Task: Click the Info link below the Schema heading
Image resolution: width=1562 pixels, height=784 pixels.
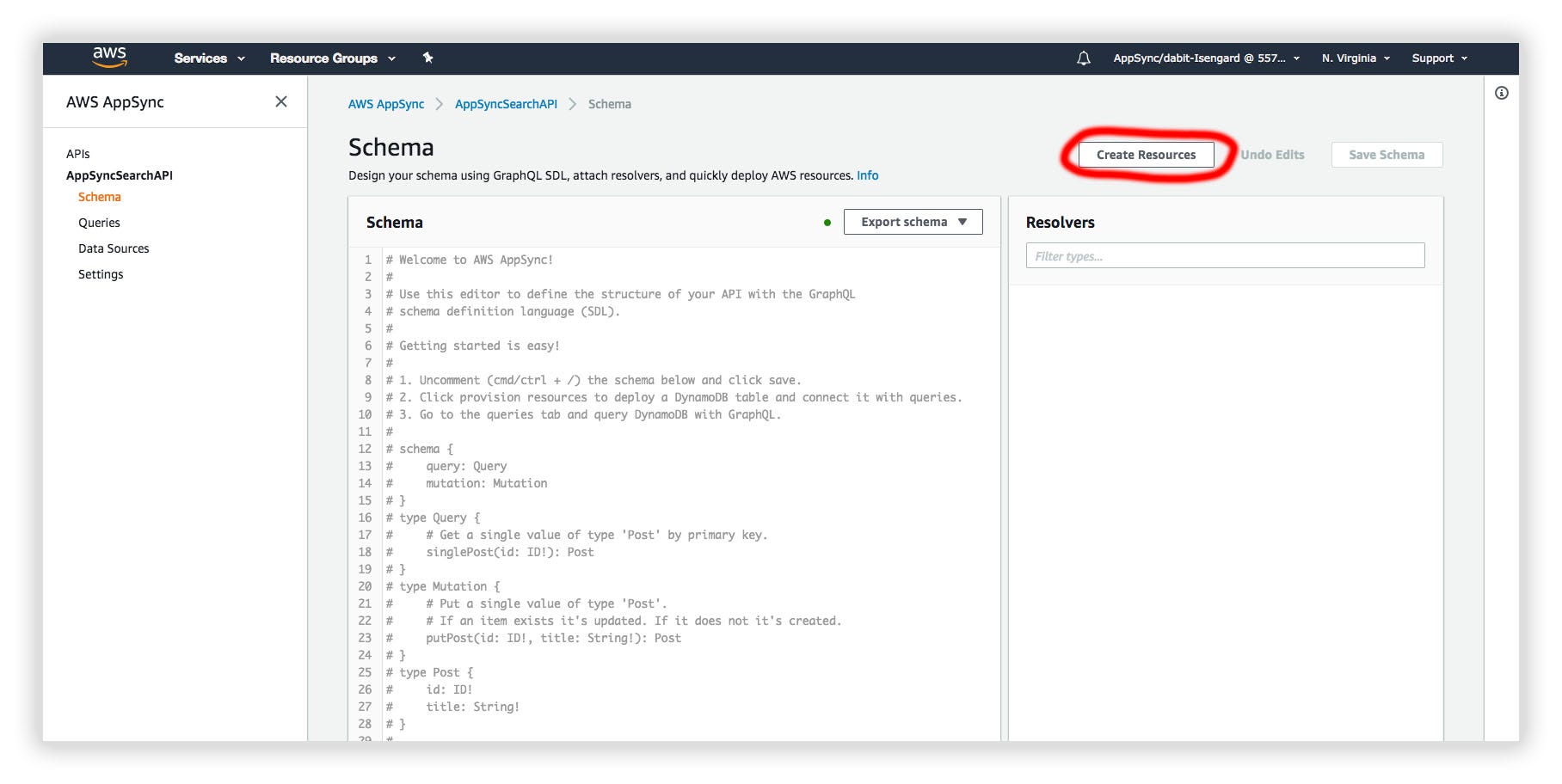Action: click(x=867, y=175)
